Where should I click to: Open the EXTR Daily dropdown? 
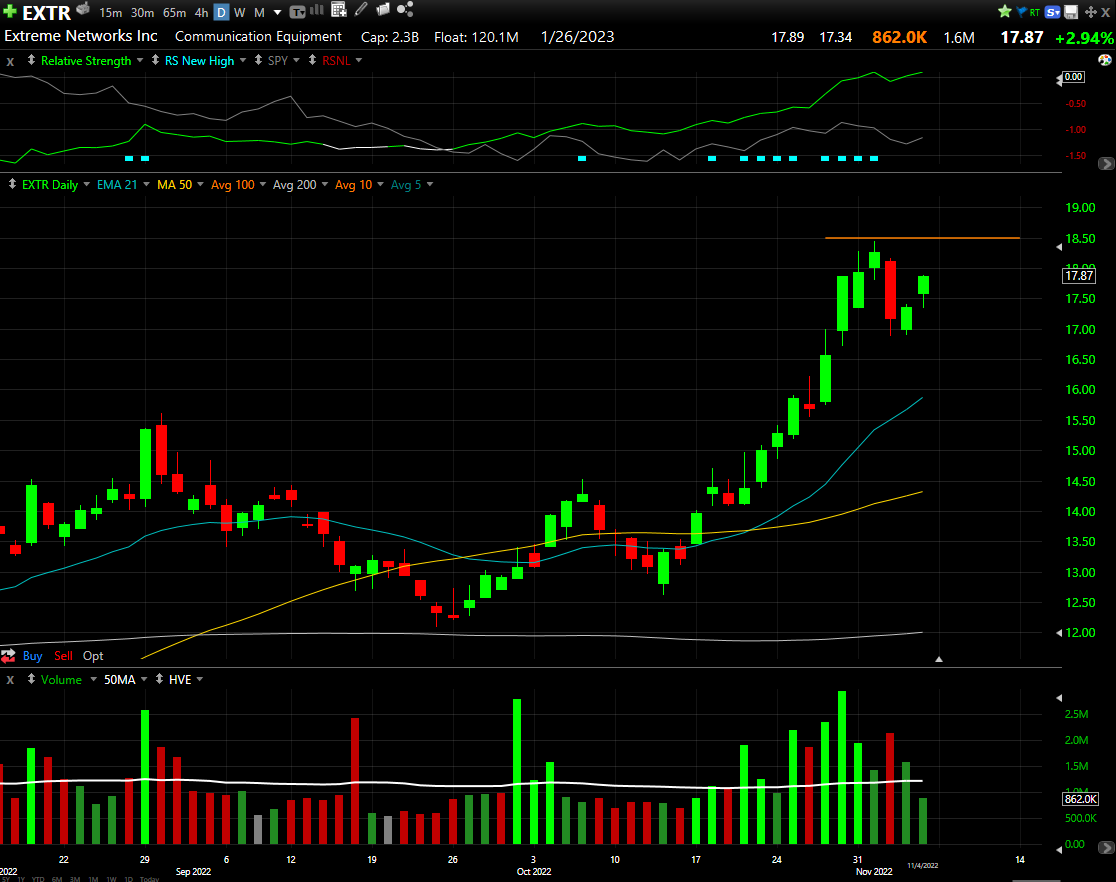point(87,184)
